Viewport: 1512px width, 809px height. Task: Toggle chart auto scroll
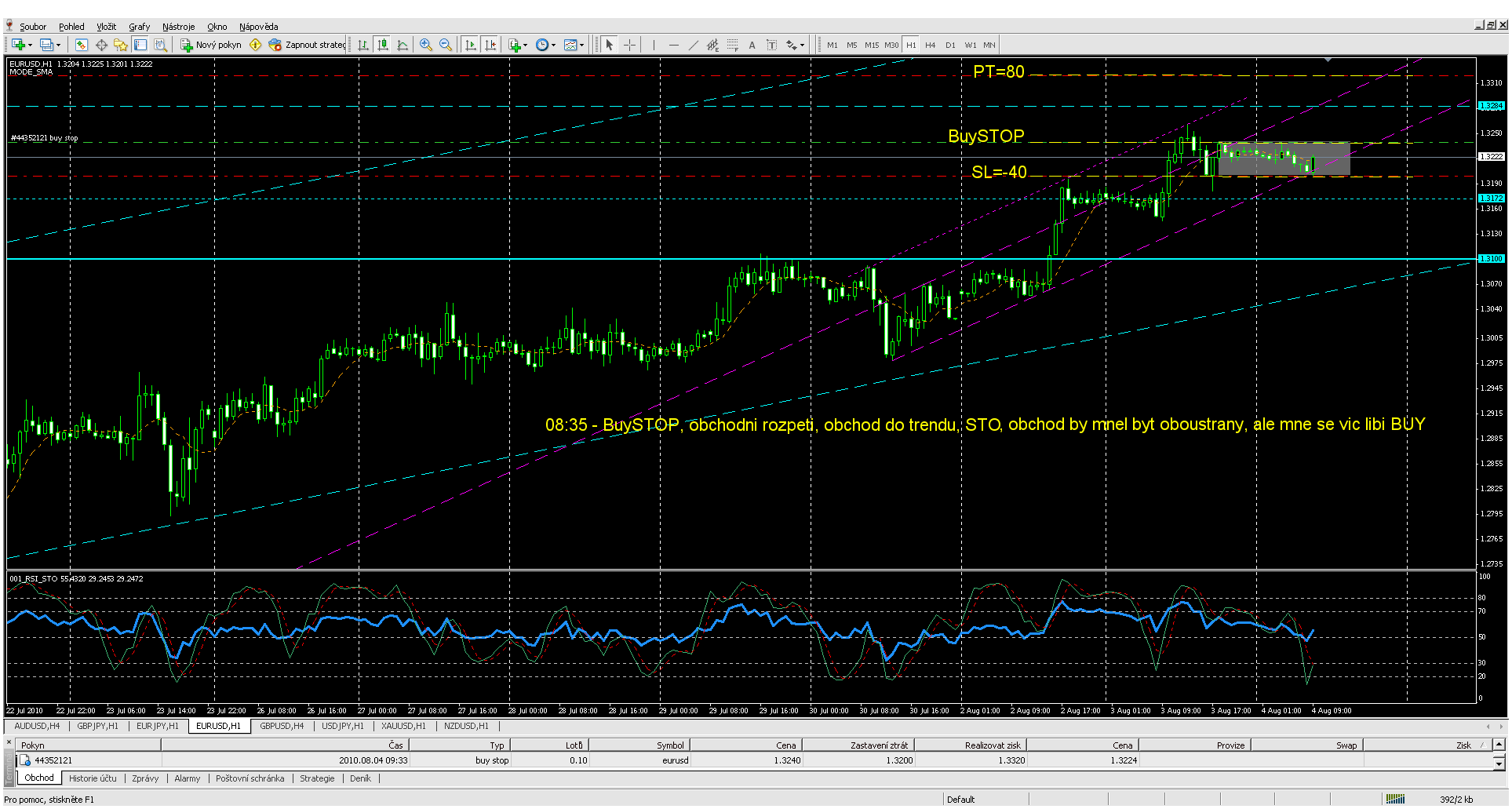470,45
